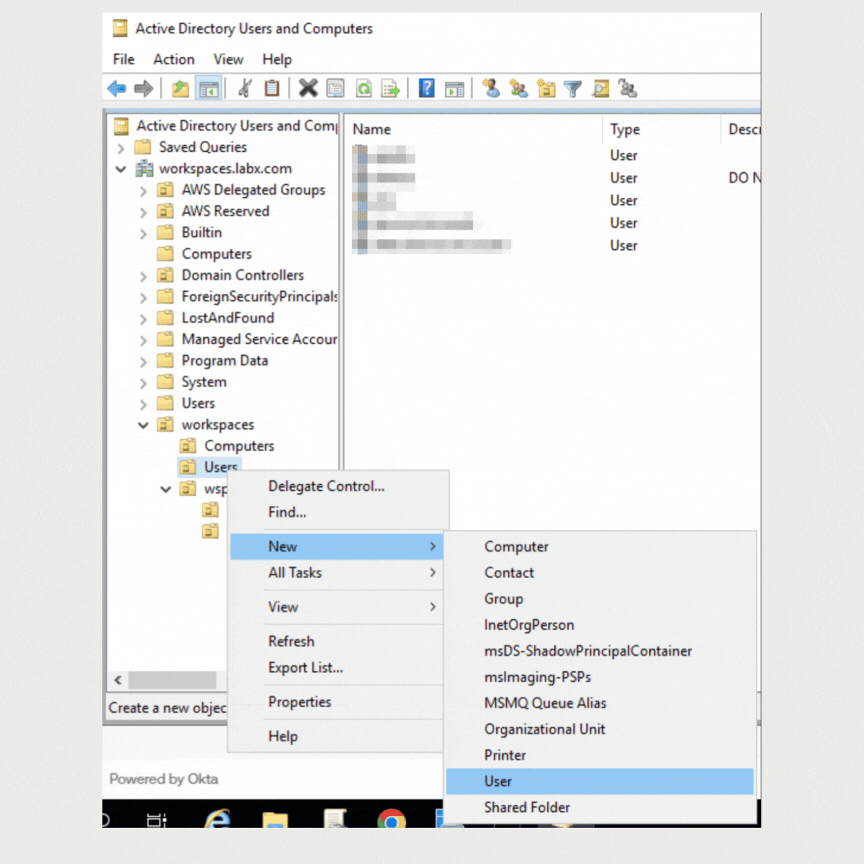Click the Create new group toolbar icon
Screen dimensions: 864x864
click(x=519, y=88)
